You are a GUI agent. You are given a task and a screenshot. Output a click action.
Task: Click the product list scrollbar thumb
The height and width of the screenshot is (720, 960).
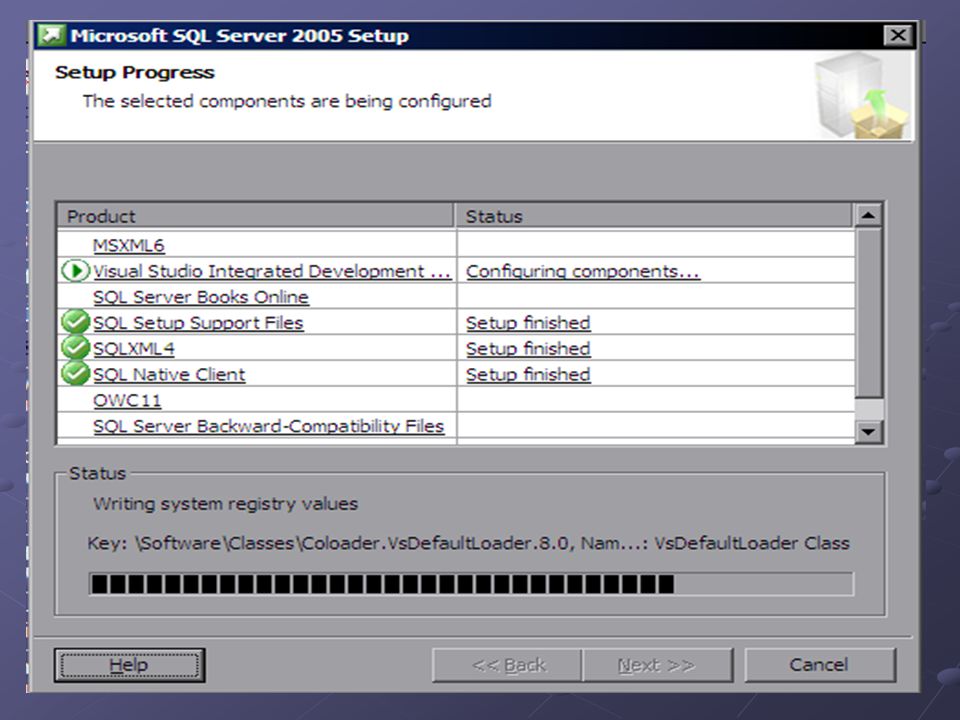pos(868,313)
